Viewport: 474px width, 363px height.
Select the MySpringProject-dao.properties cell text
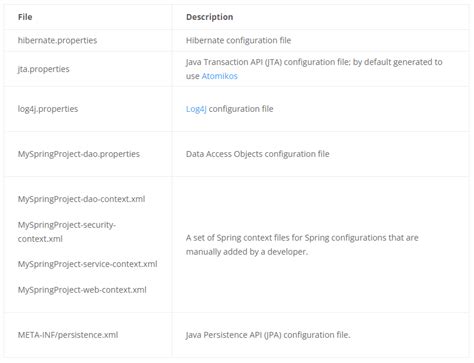point(79,154)
